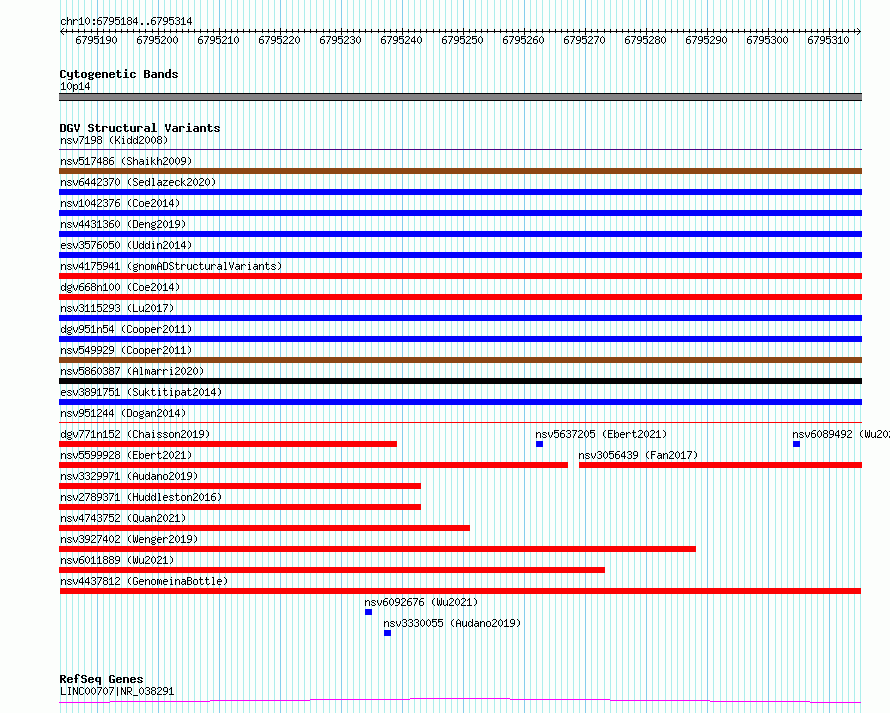Select the red dgv771n152 (Chaisson2019) bar
890x713 pixels.
(x=228, y=444)
